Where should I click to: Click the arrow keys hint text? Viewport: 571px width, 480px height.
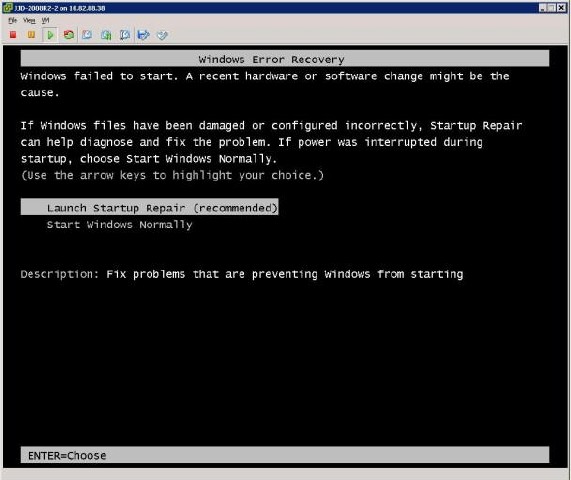tap(172, 175)
